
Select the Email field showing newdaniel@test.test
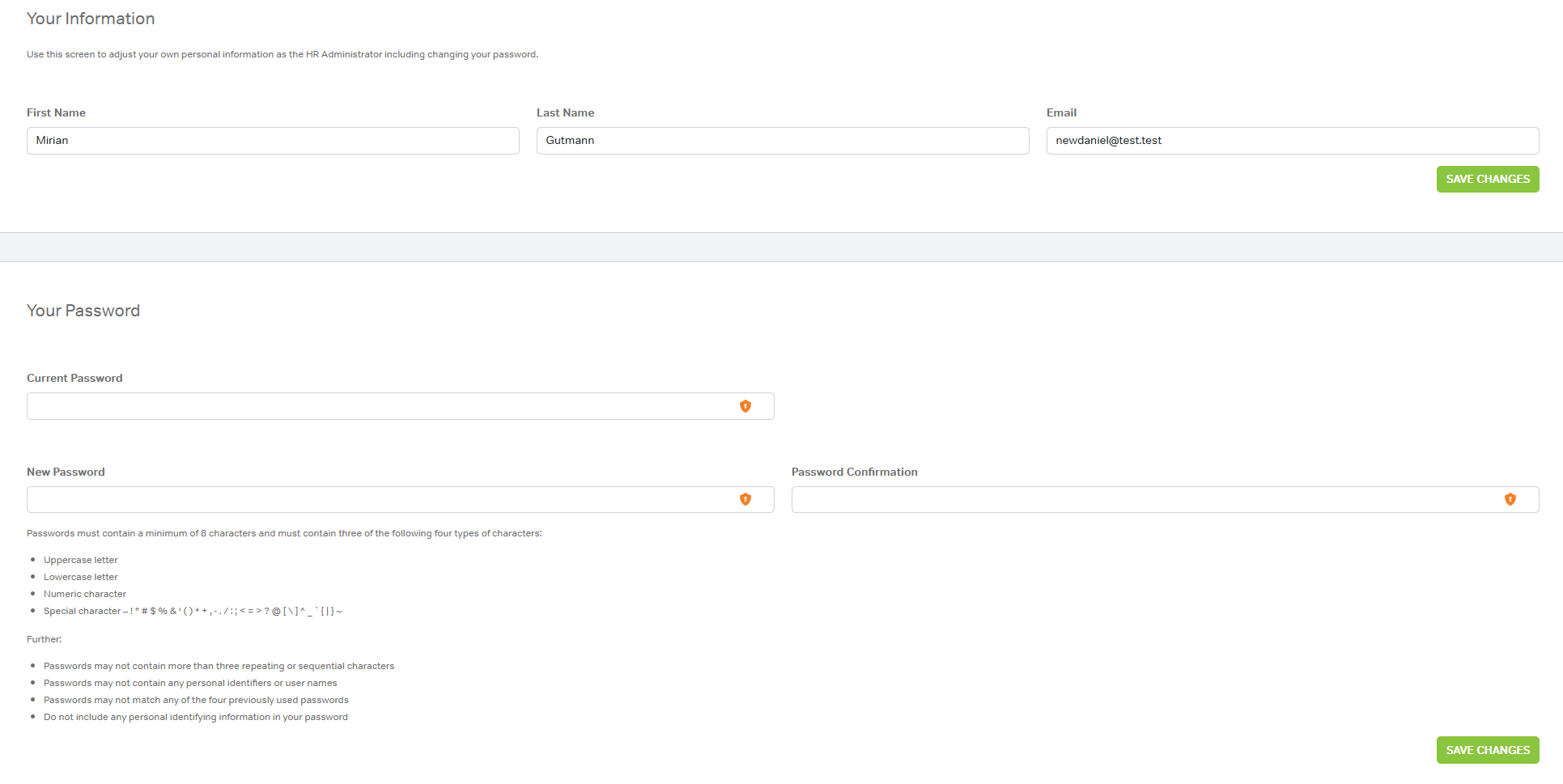[1292, 141]
